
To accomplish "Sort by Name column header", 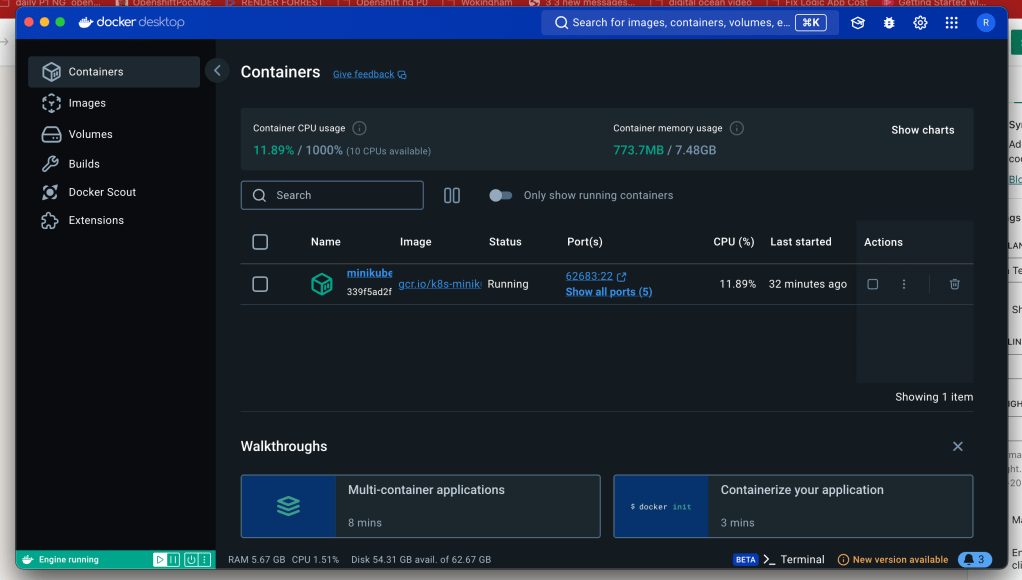I will 325,242.
